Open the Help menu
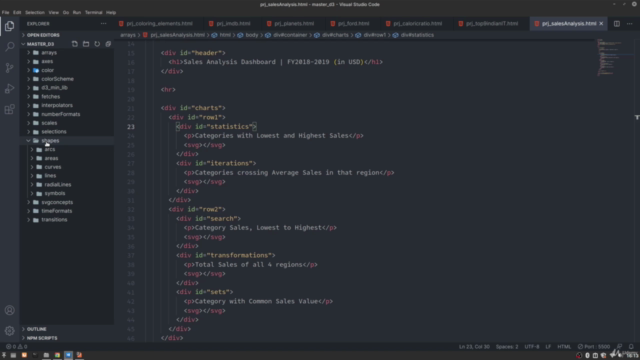The height and width of the screenshot is (360, 640). click(111, 13)
